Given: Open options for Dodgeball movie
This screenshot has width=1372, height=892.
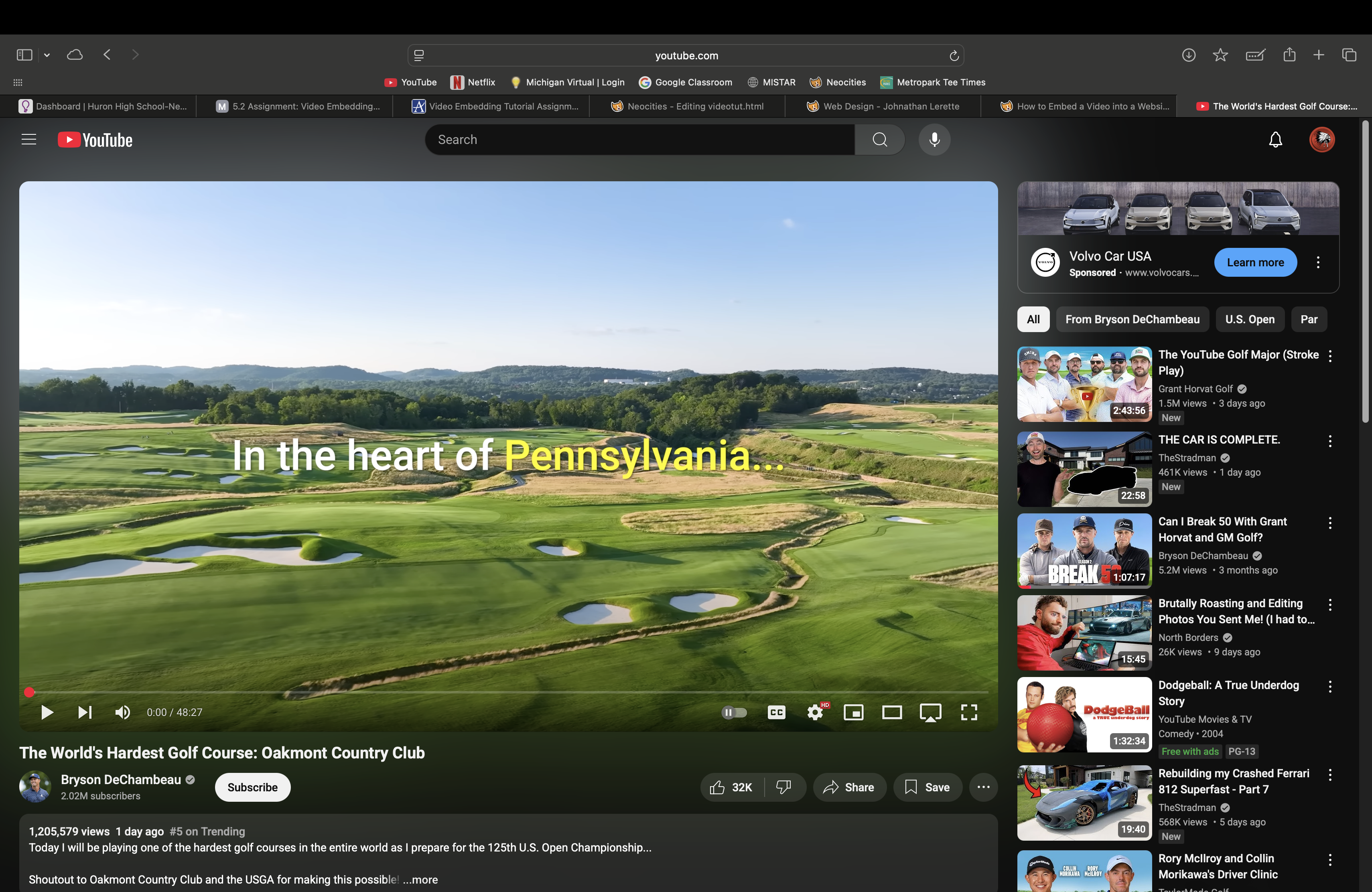Looking at the screenshot, I should tap(1330, 687).
